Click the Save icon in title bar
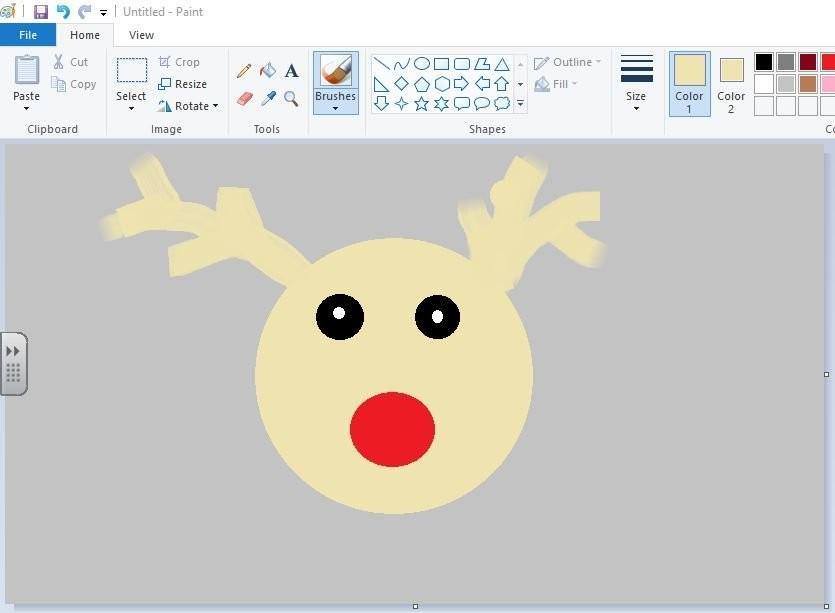The width and height of the screenshot is (835, 613). click(x=41, y=12)
